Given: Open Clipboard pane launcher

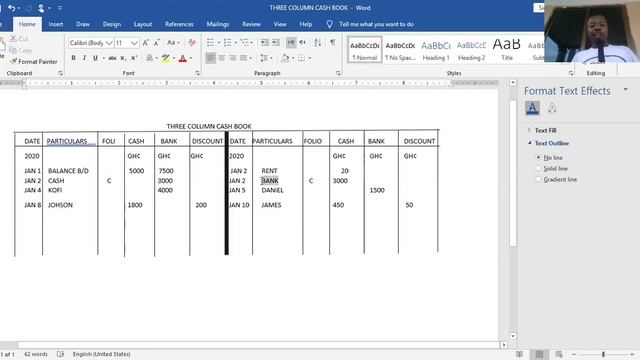Looking at the screenshot, I should [x=60, y=73].
